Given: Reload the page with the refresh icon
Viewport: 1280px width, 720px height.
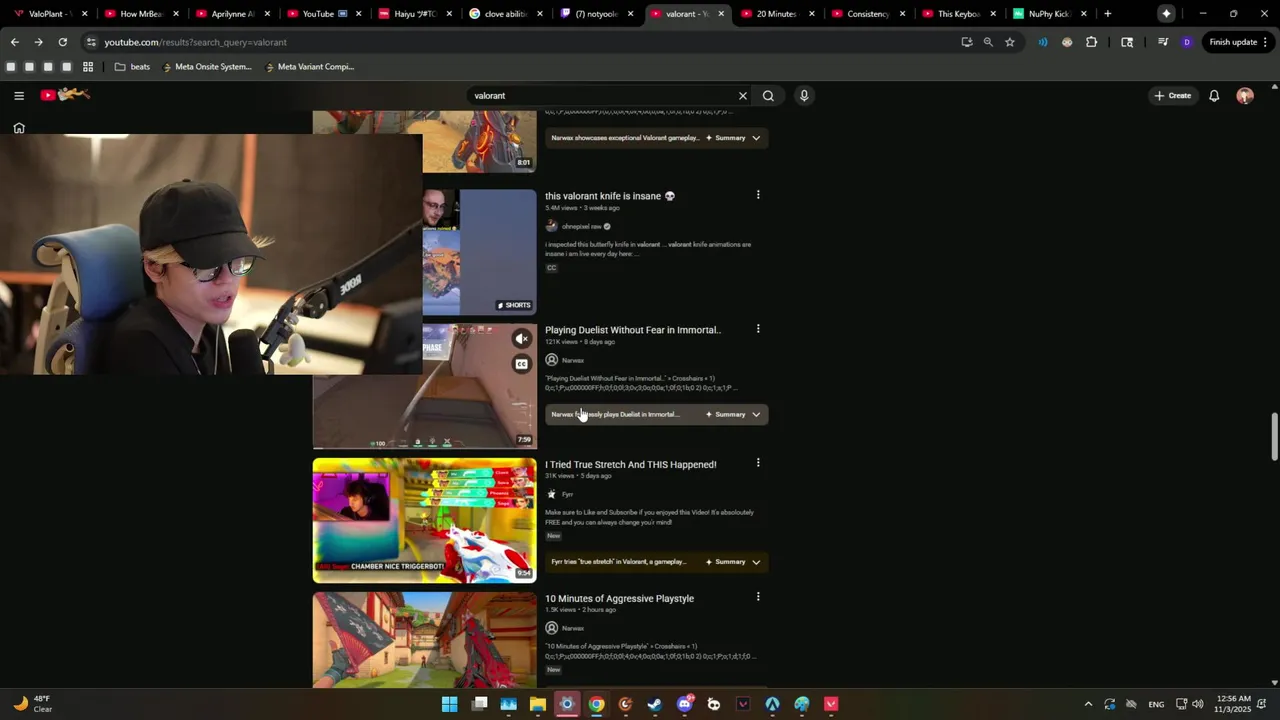Looking at the screenshot, I should [62, 42].
